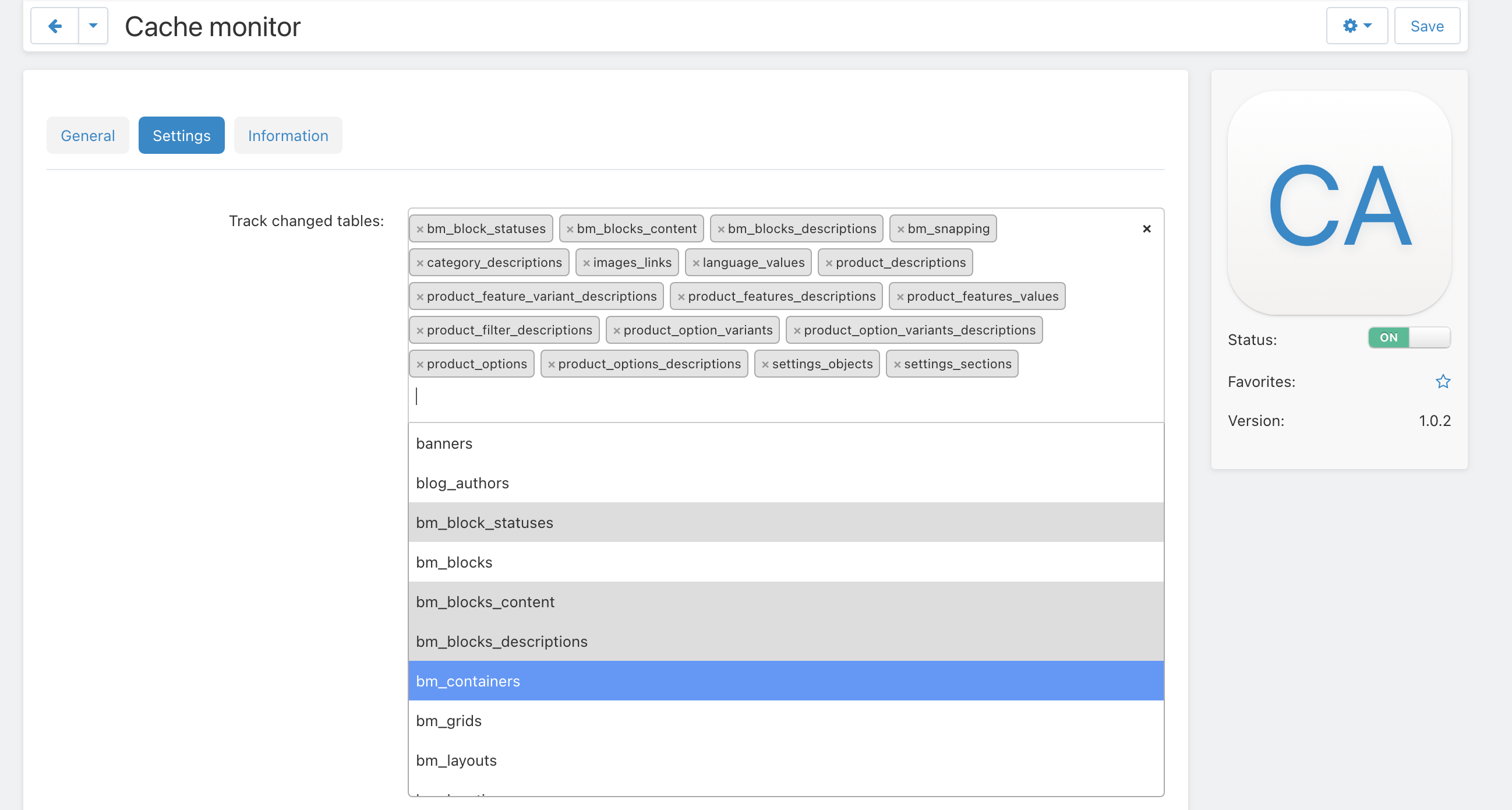
Task: Switch to the Information tab
Action: click(x=288, y=135)
